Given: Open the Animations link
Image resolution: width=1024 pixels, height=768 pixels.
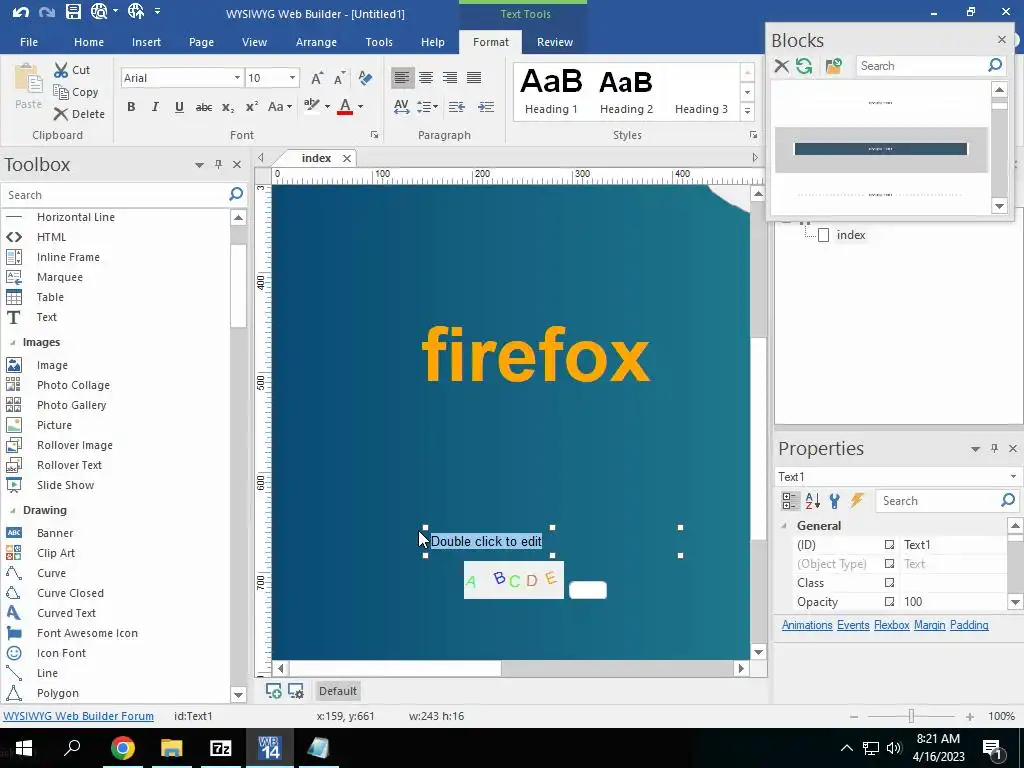Looking at the screenshot, I should tap(807, 625).
